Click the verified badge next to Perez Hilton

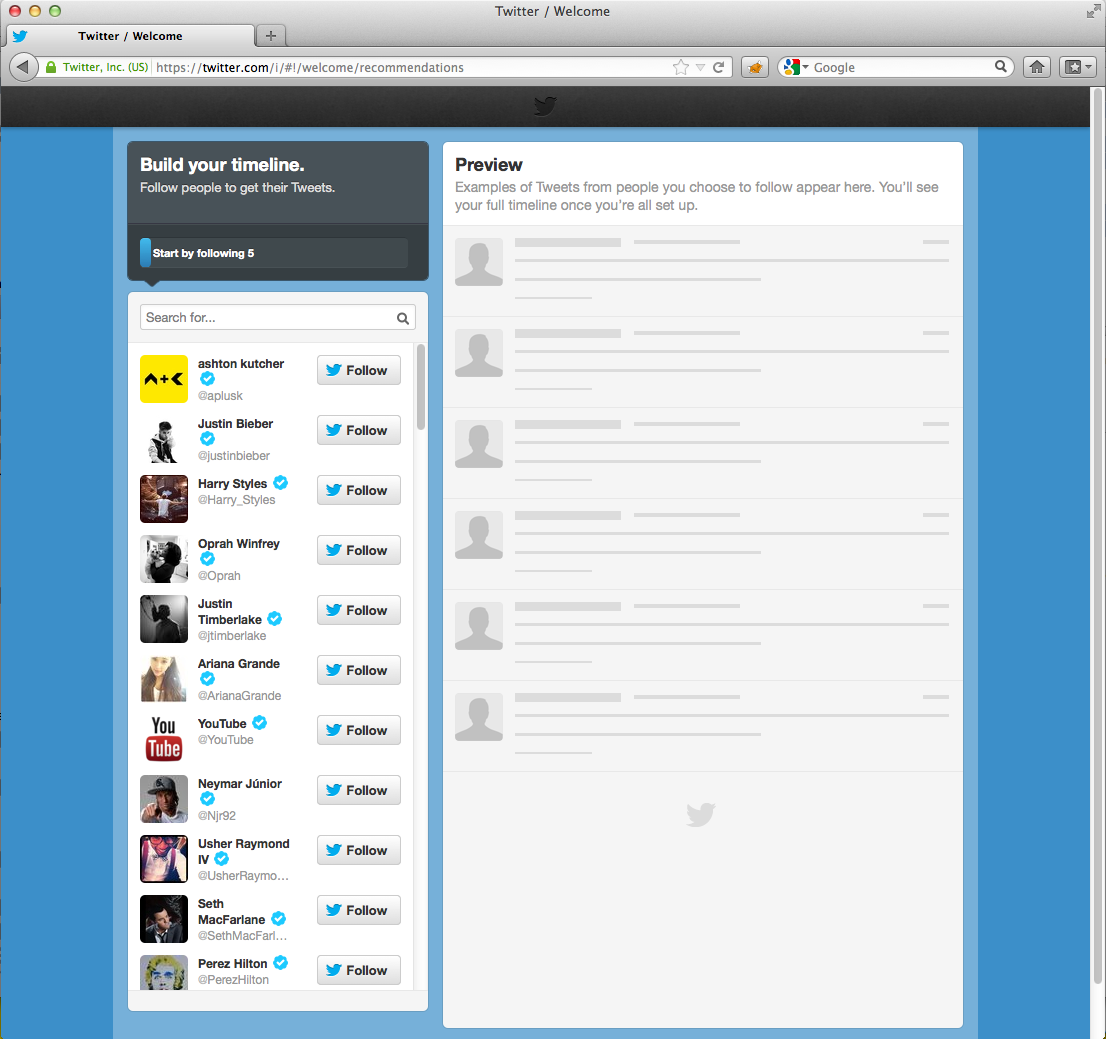[x=281, y=963]
